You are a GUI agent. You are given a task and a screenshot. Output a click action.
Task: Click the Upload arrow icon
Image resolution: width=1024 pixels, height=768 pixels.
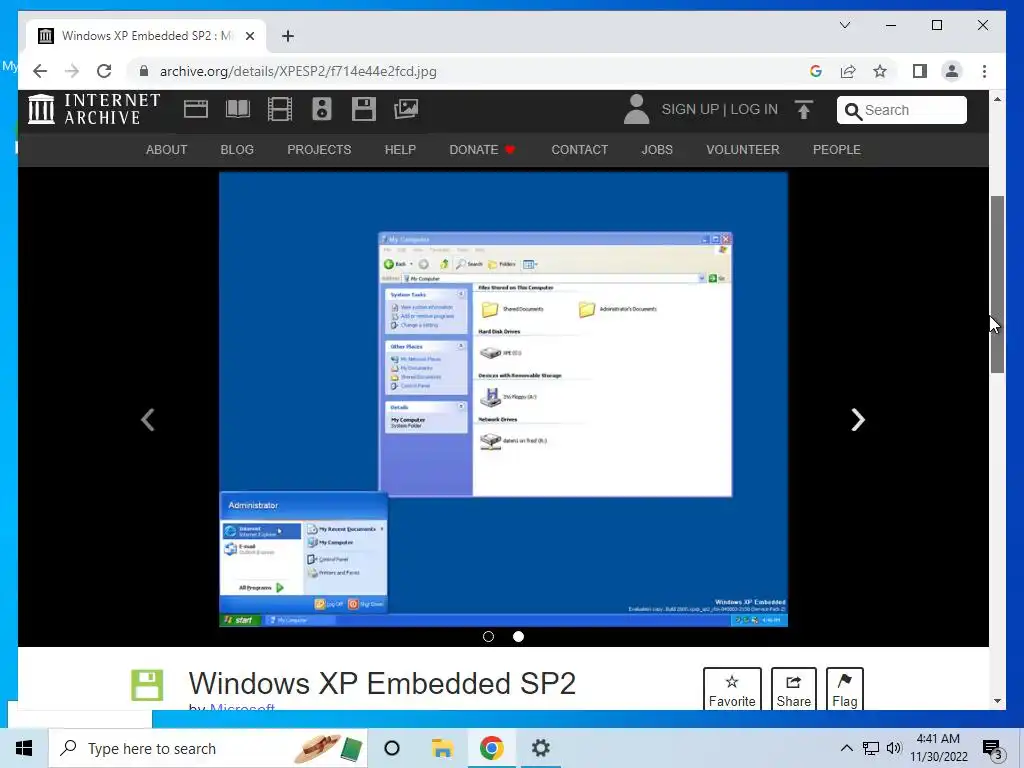pyautogui.click(x=804, y=109)
